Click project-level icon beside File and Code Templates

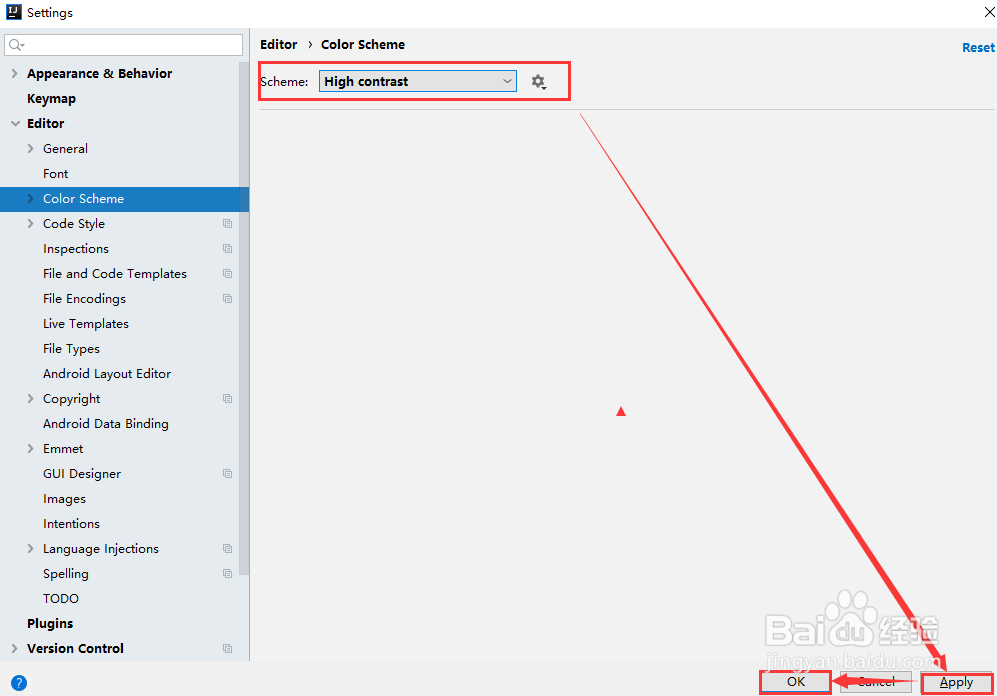[x=228, y=273]
